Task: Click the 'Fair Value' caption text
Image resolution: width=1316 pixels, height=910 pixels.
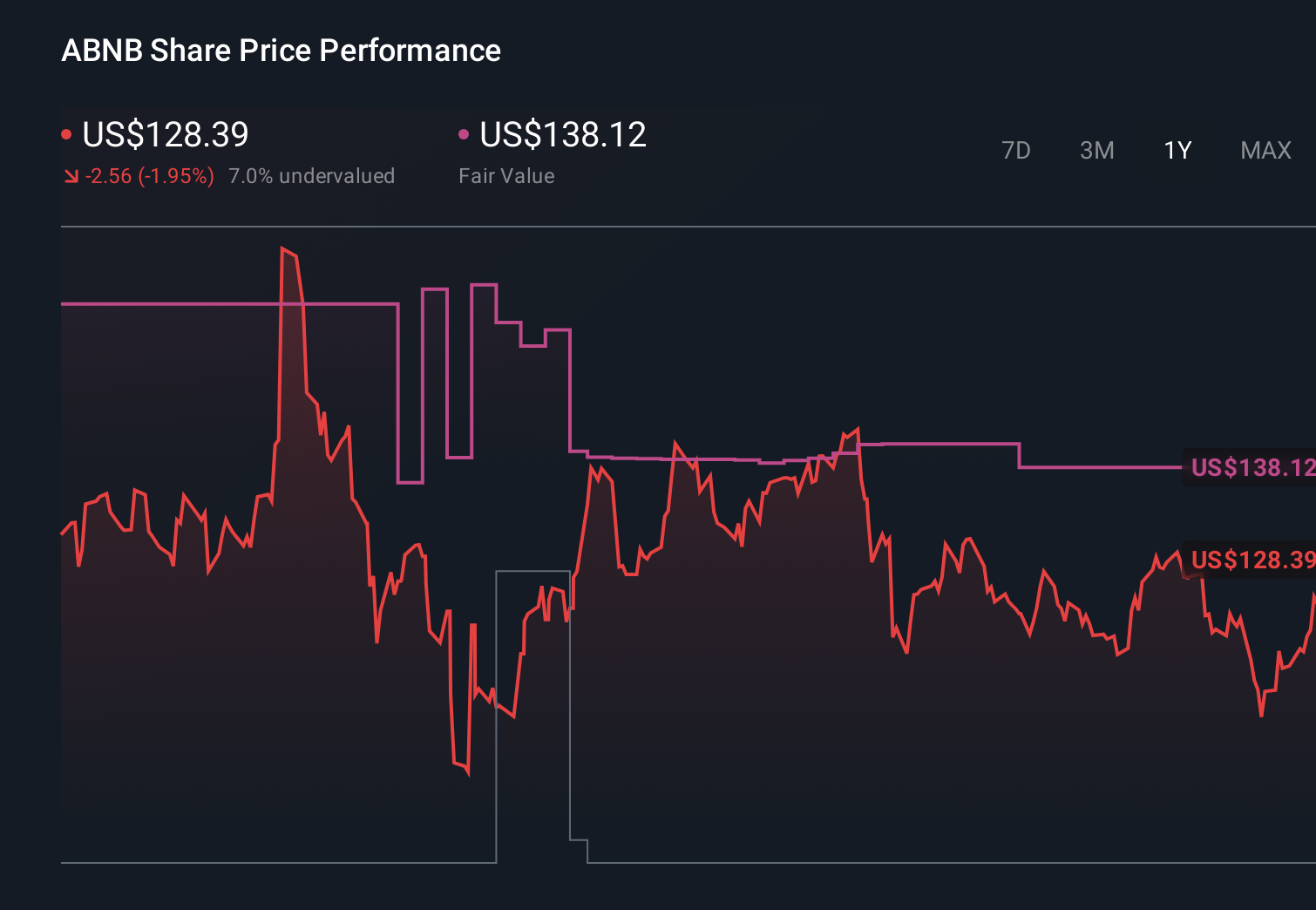Action: tap(506, 175)
